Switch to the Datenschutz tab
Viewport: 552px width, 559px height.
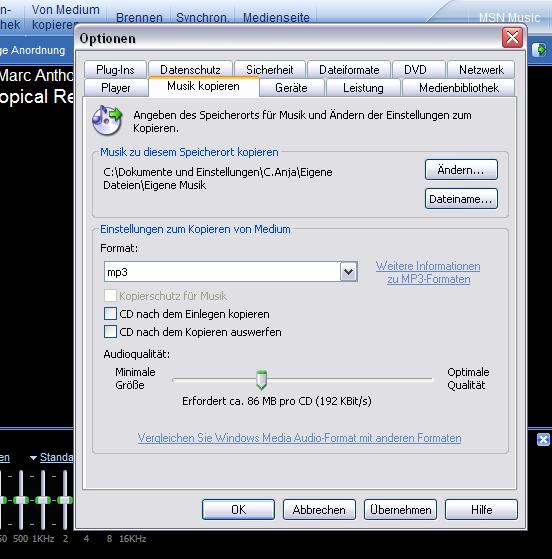tap(190, 70)
